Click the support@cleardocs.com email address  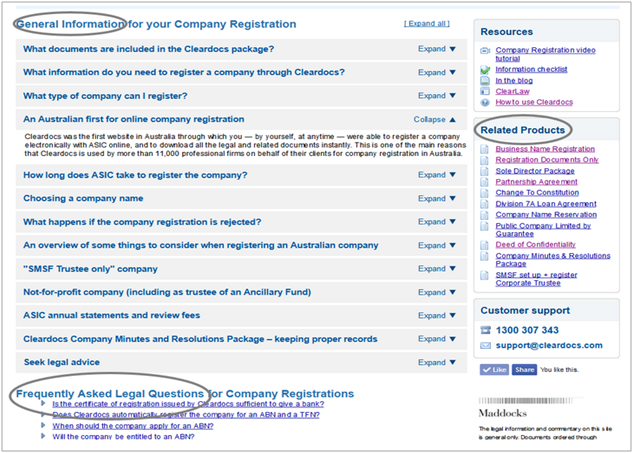[549, 345]
